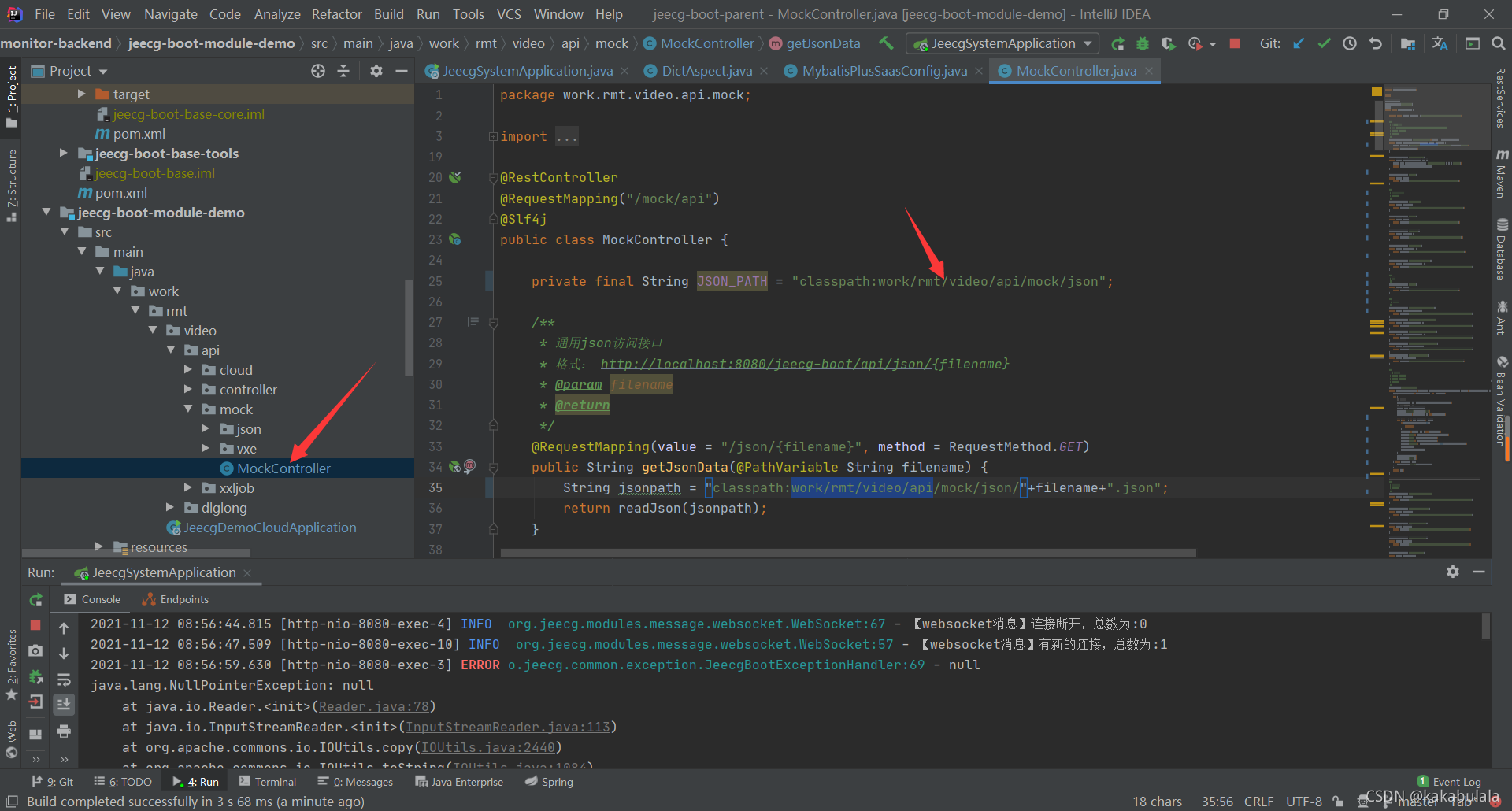Toggle the Project tool window stripe
Viewport: 1512px width, 811px height.
(x=12, y=96)
